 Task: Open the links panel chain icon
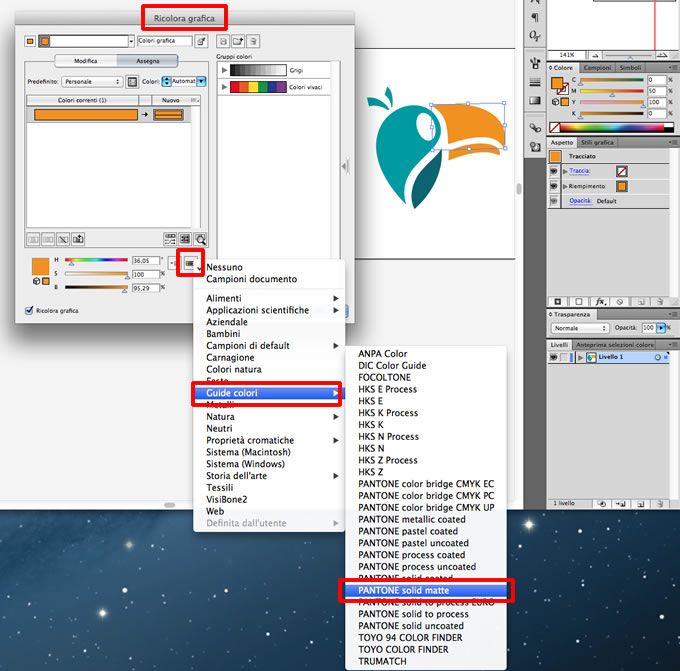point(535,128)
